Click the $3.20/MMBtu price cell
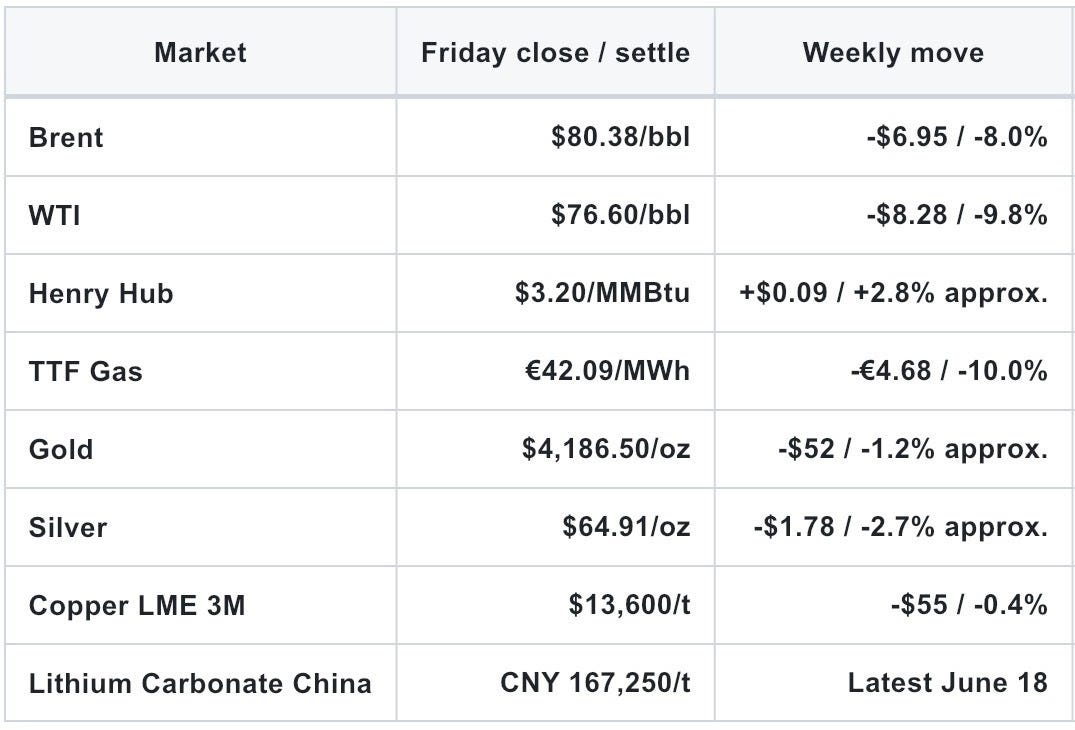The width and height of the screenshot is (1075, 730). point(555,293)
